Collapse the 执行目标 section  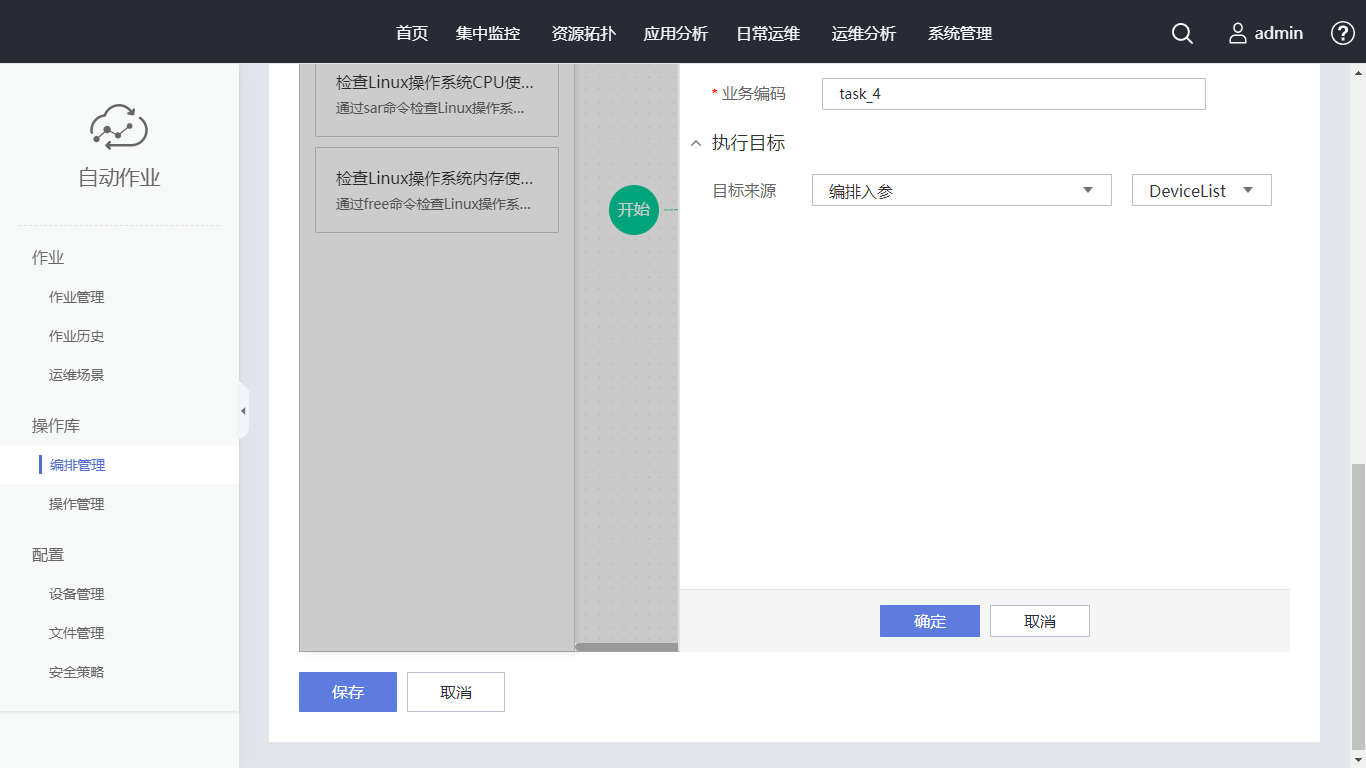[697, 143]
